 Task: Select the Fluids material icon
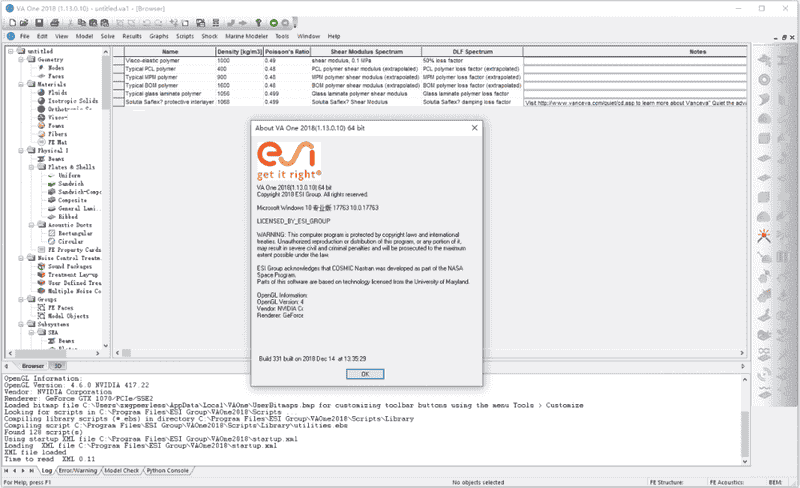pos(41,92)
